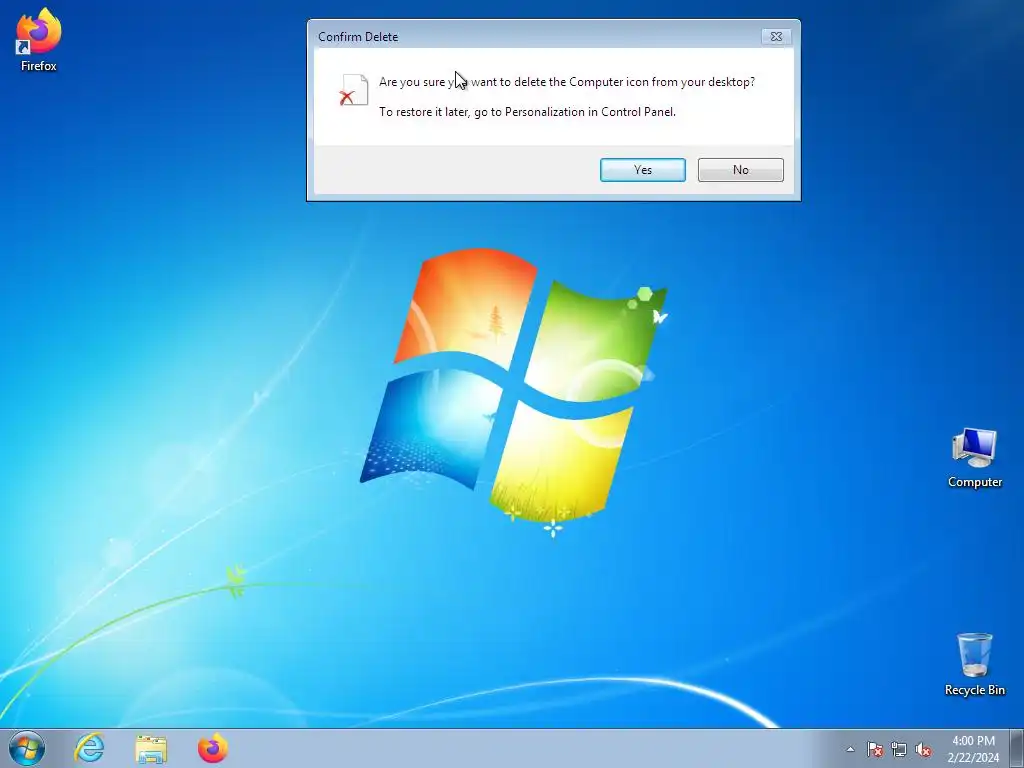Confirm deletion with the Yes button
Image resolution: width=1024 pixels, height=768 pixels.
[643, 170]
